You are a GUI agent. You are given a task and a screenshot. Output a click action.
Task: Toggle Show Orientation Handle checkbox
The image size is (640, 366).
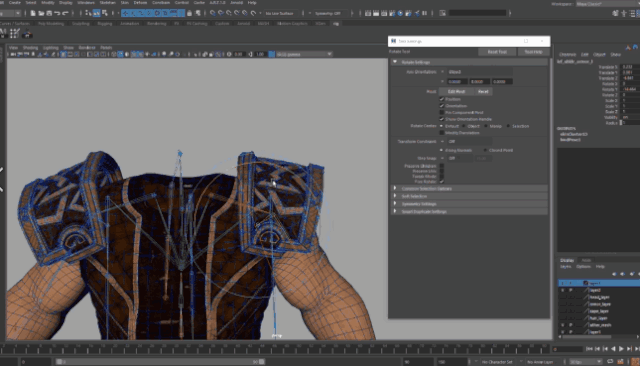pyautogui.click(x=442, y=119)
